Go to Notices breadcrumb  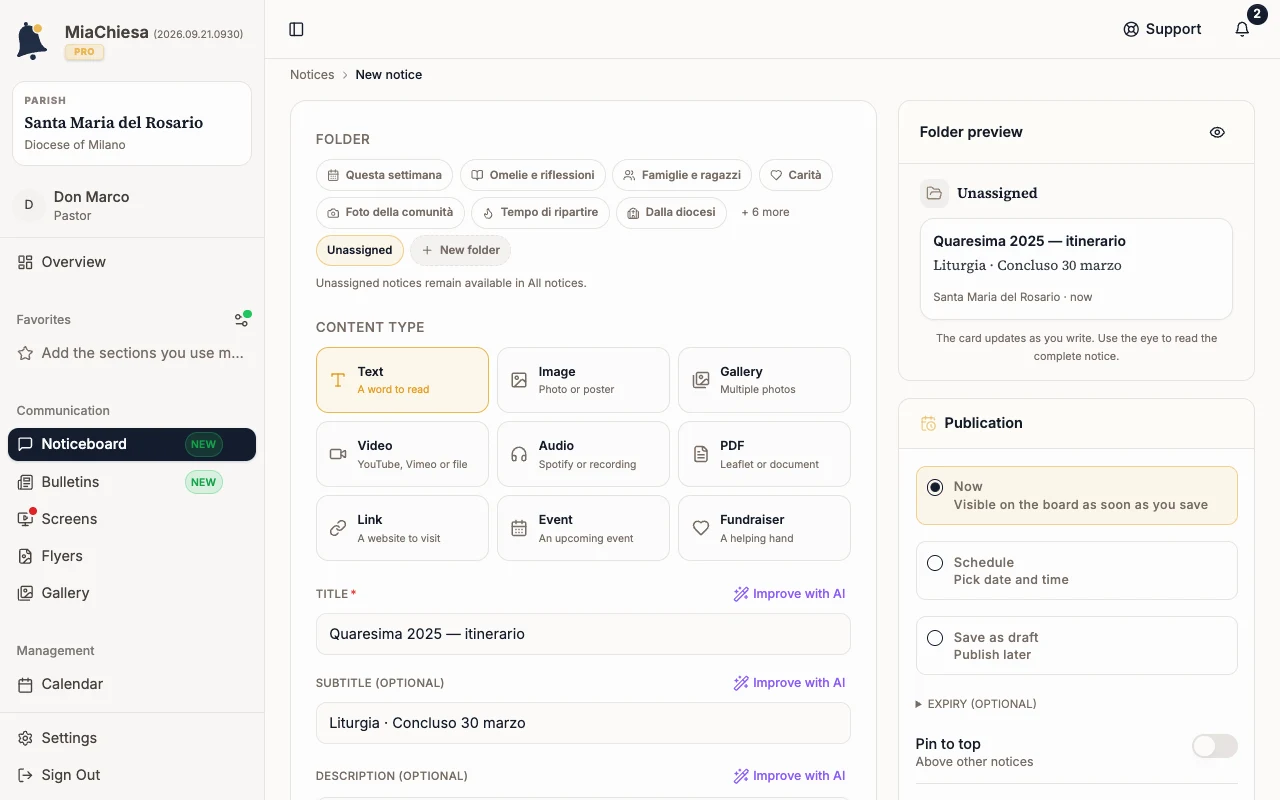point(312,75)
